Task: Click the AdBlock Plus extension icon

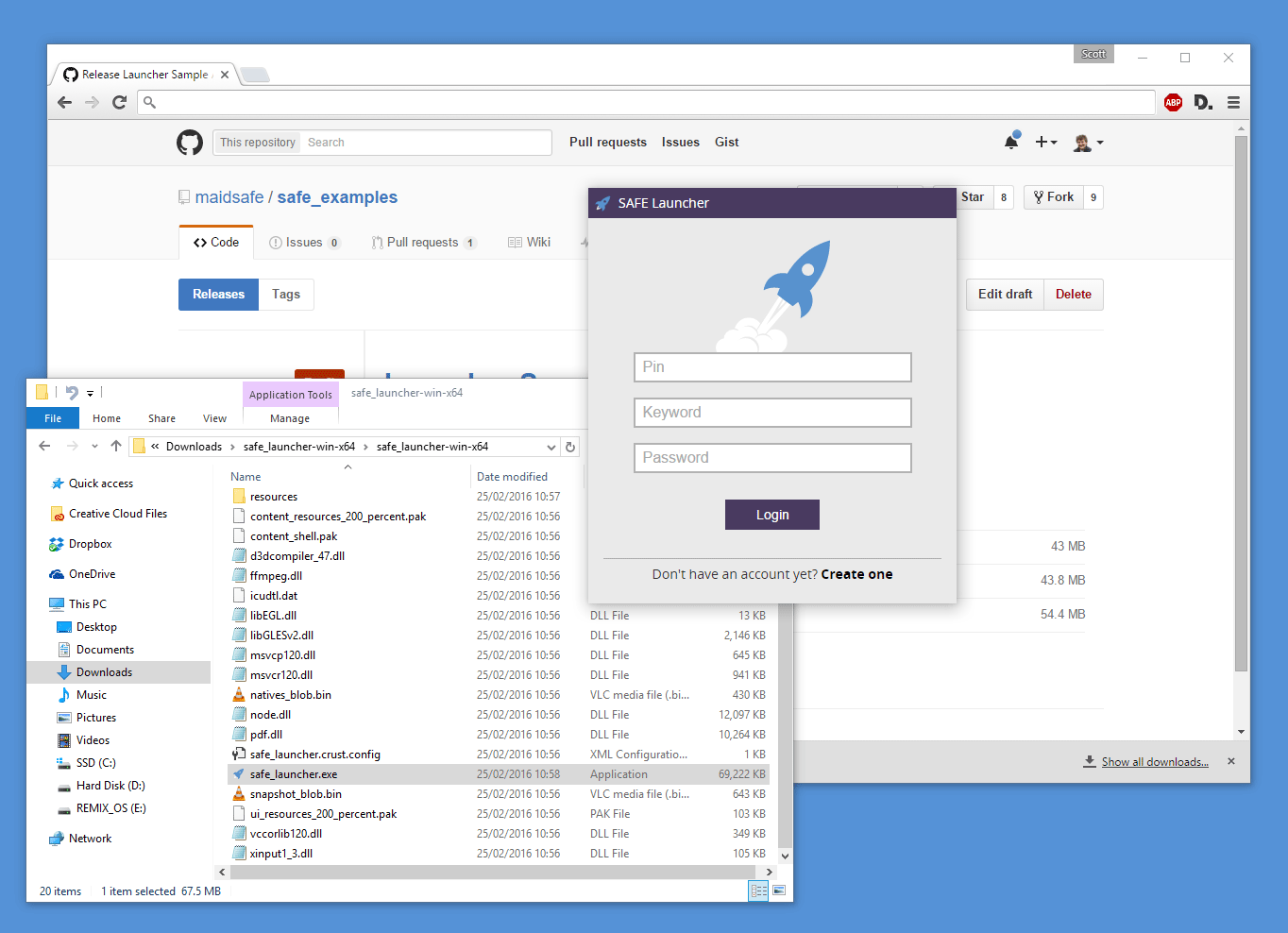Action: point(1173,102)
